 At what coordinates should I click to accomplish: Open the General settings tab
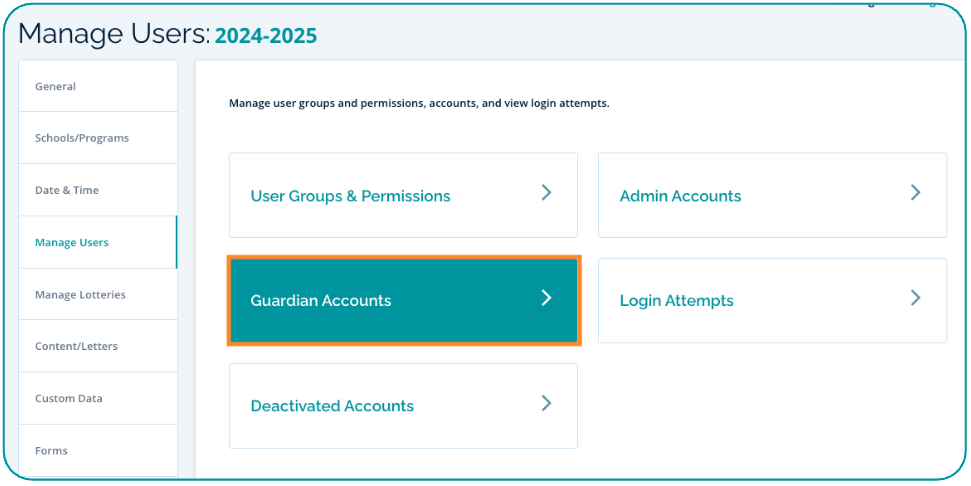56,87
